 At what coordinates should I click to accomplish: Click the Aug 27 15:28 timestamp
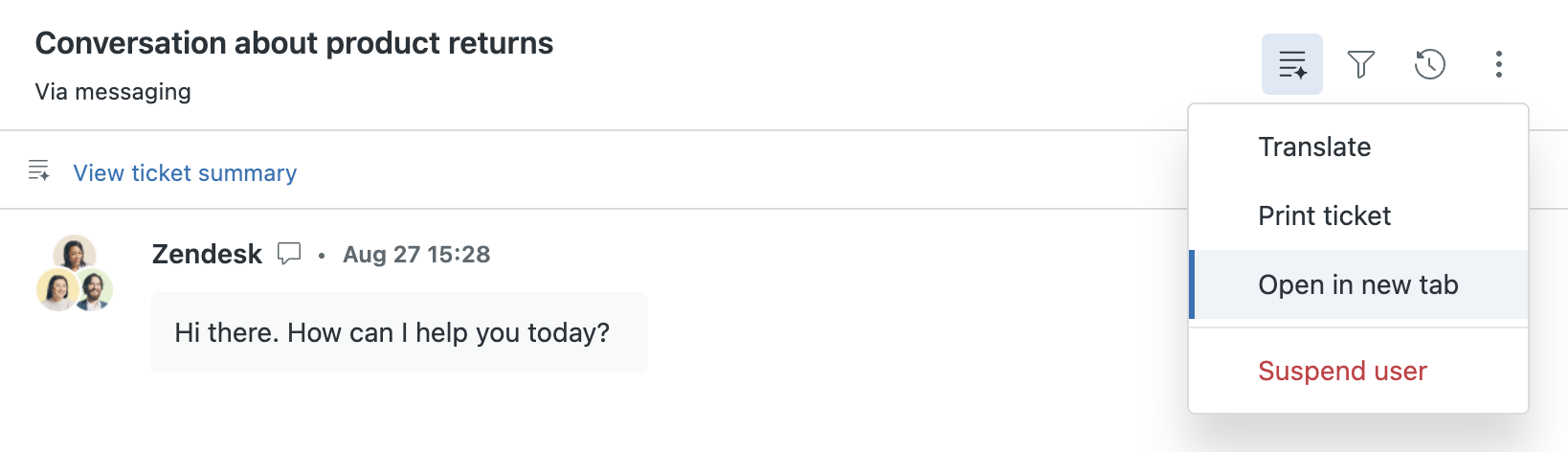tap(416, 255)
